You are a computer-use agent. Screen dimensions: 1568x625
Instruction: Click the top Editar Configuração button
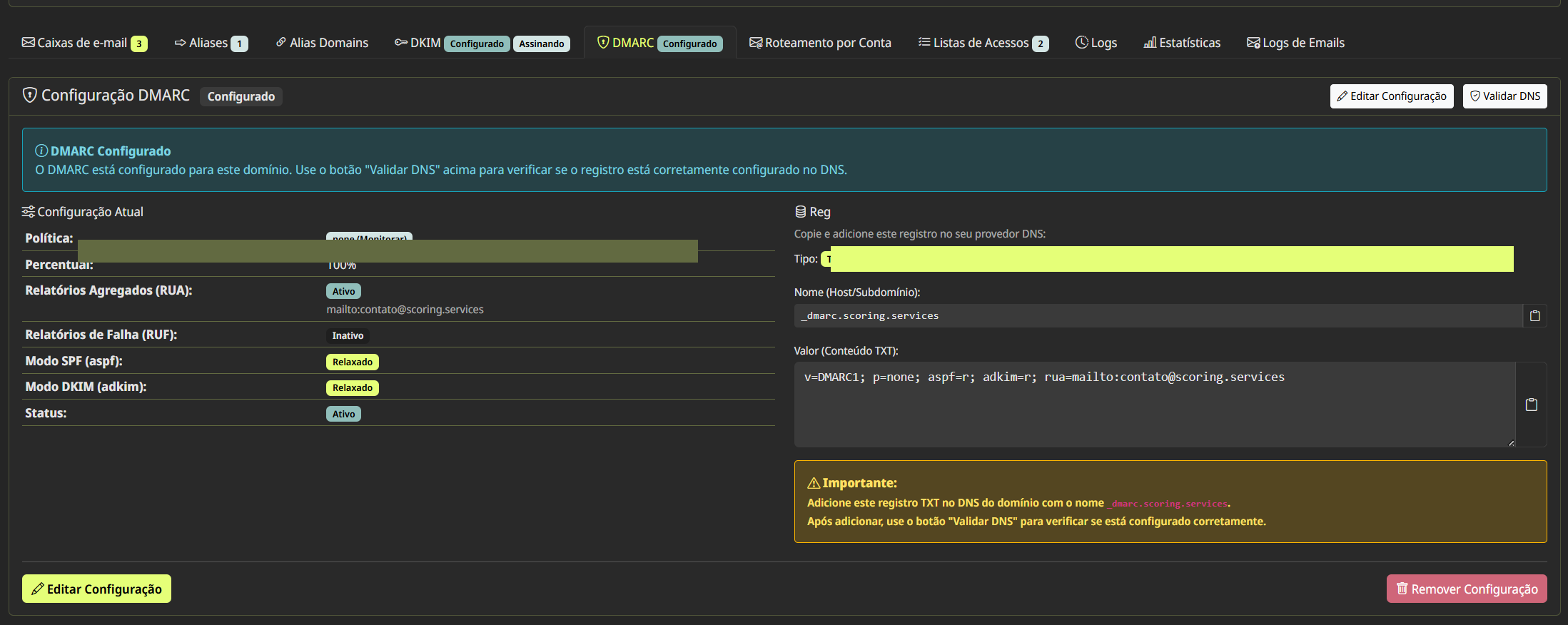[x=1391, y=96]
